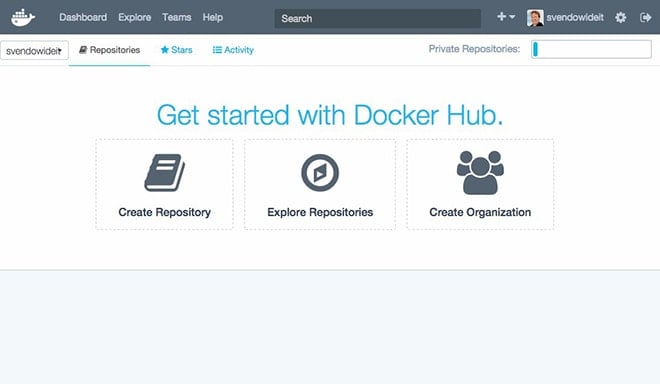This screenshot has height=384, width=660.
Task: Click the Docker whale logo
Action: 23,18
